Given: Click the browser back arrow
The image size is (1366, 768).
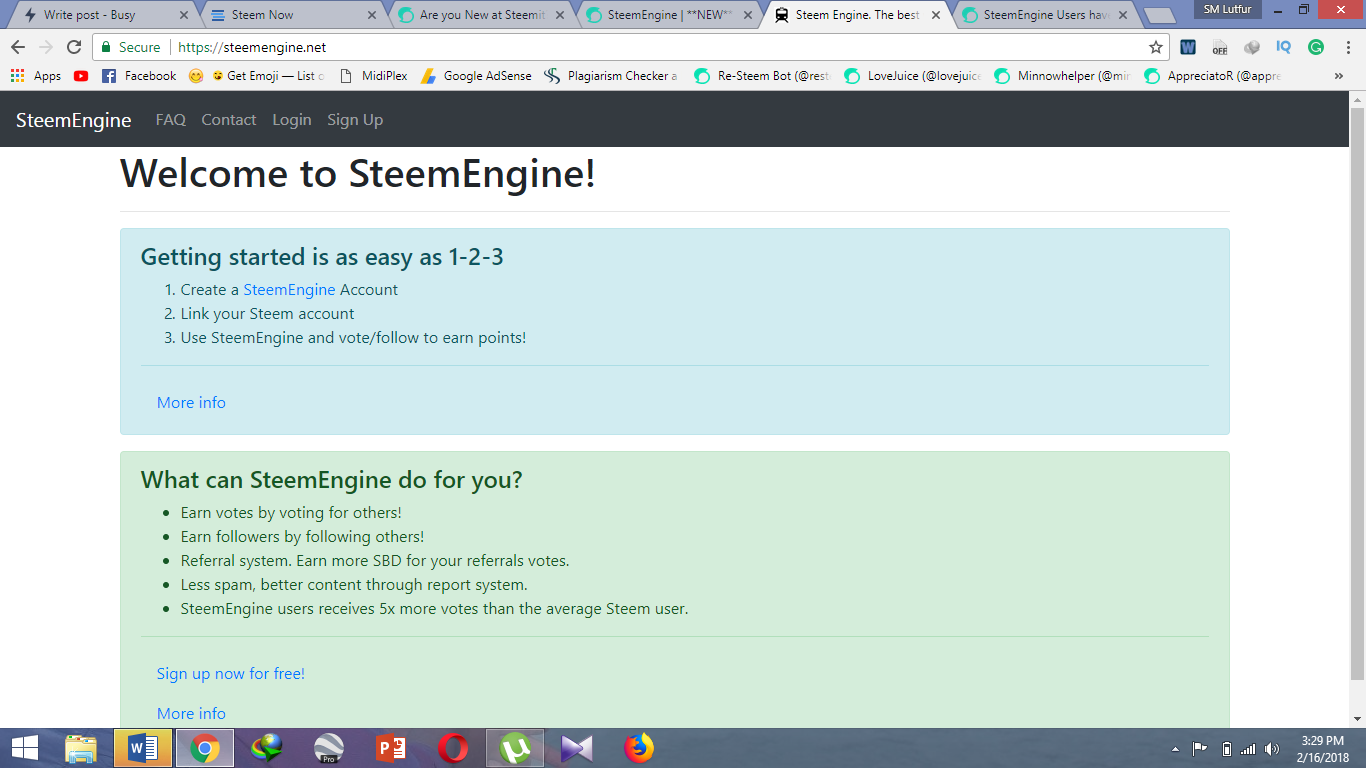Looking at the screenshot, I should point(18,47).
